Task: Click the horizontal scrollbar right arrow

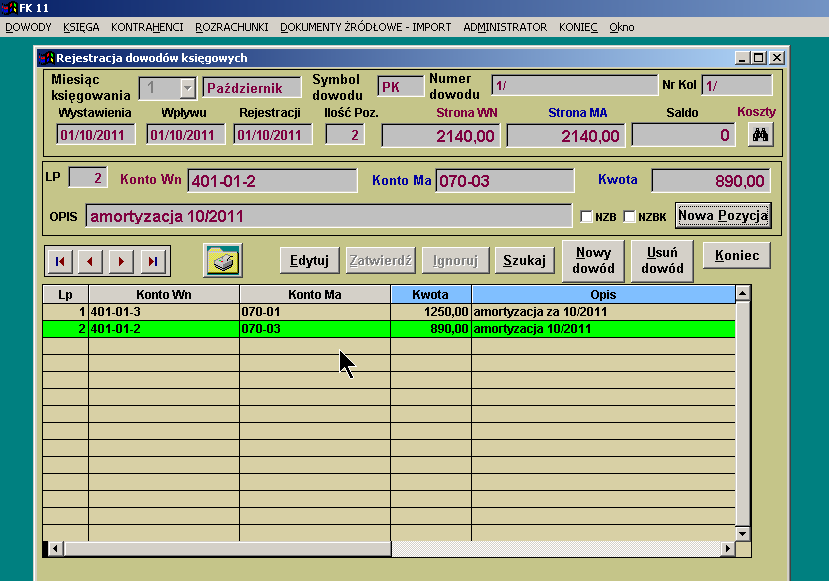Action: pos(728,549)
